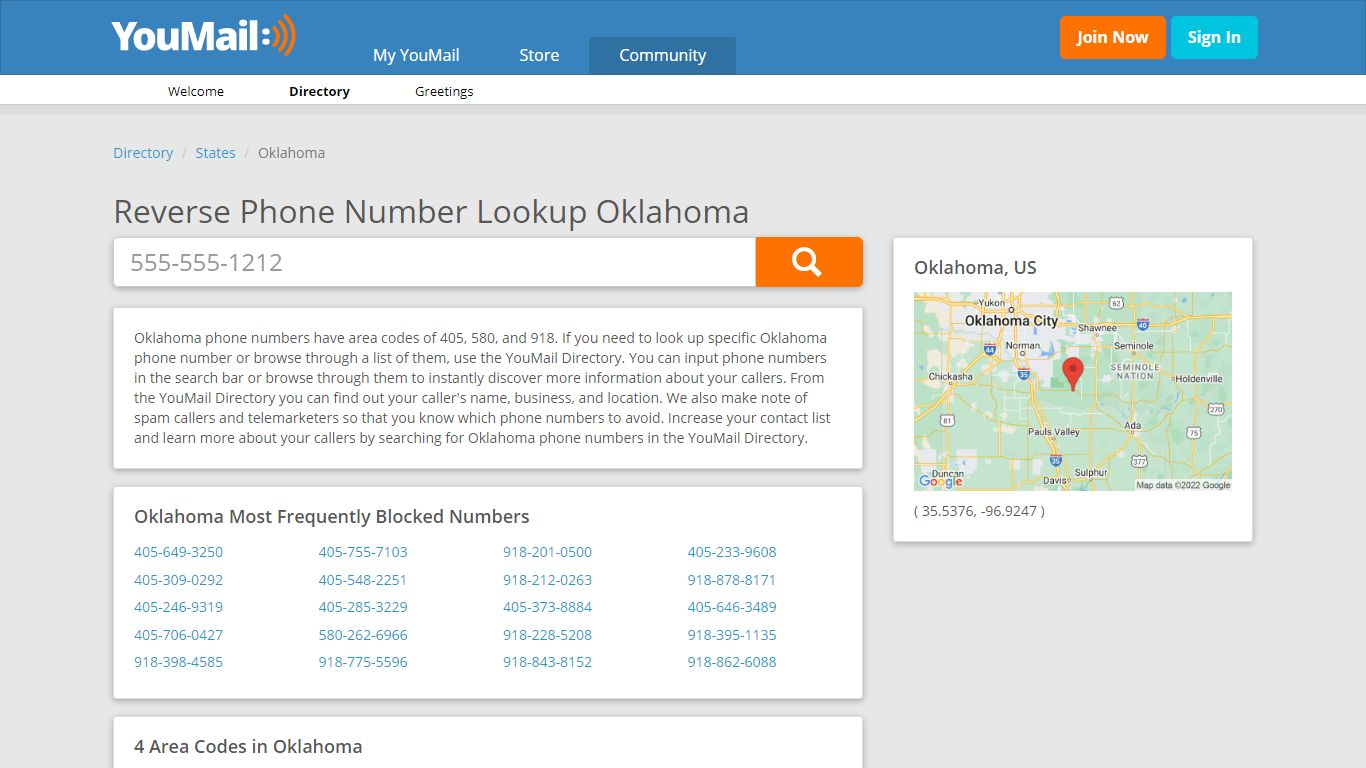Open number 918-395-1135

pyautogui.click(x=732, y=635)
